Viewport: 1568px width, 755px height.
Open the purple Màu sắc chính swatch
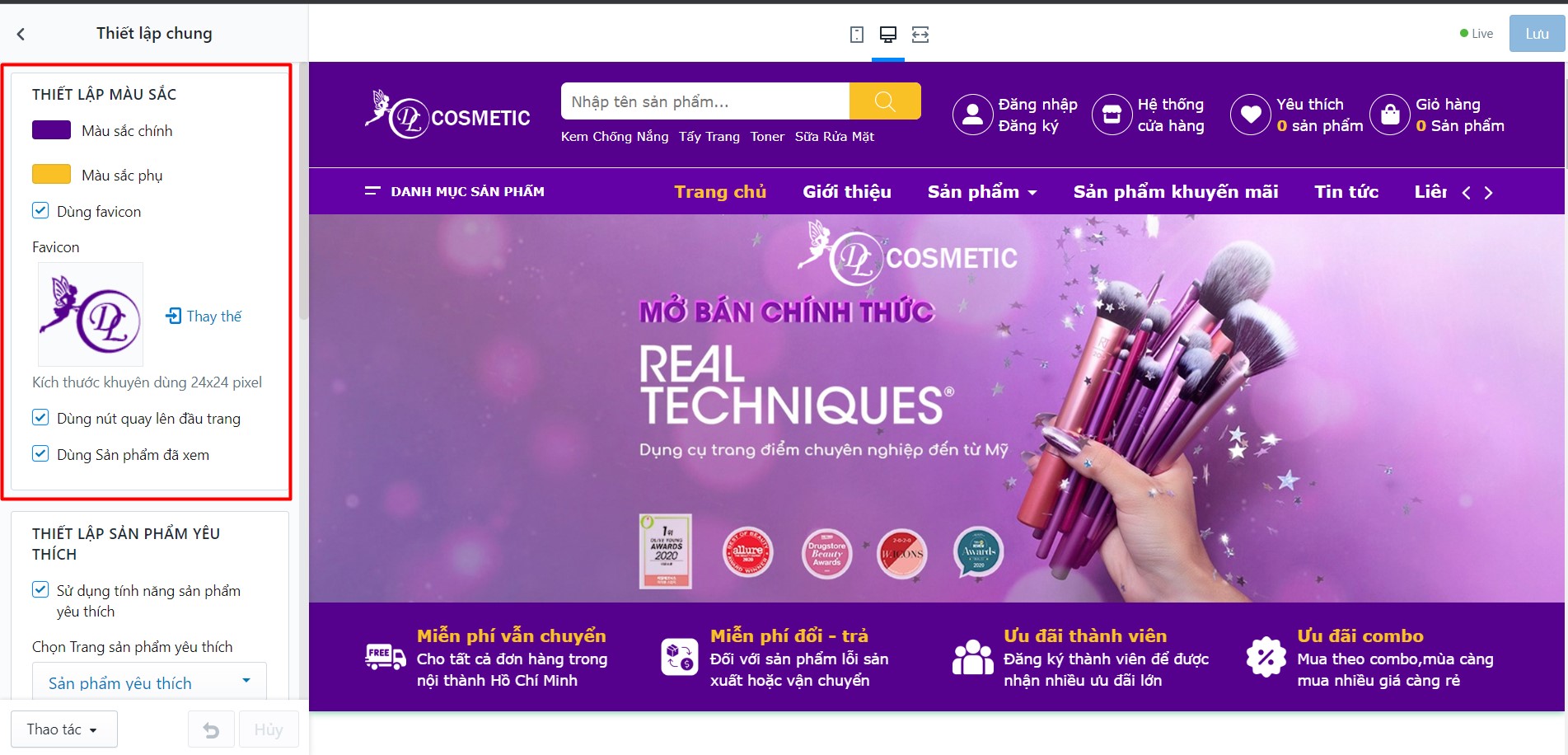[x=51, y=130]
